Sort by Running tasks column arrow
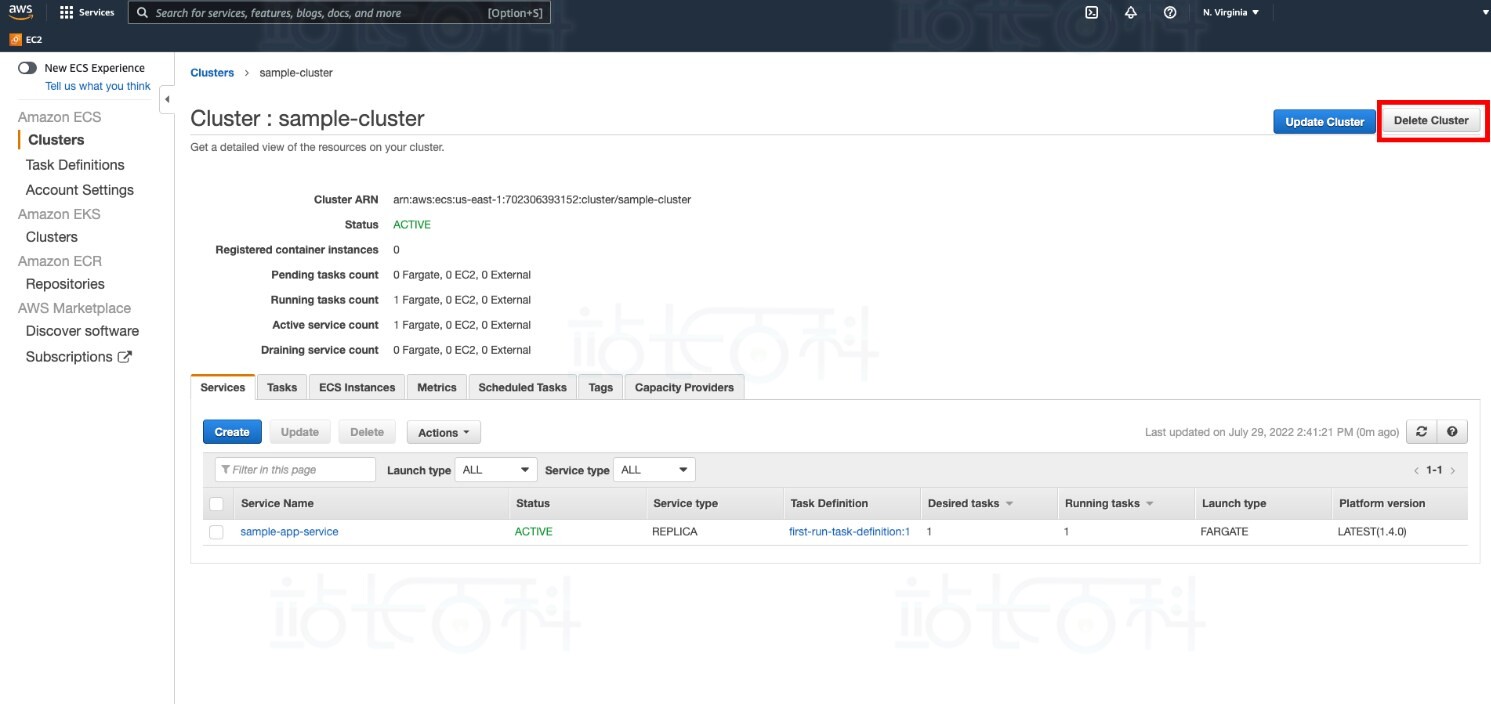 click(x=1150, y=504)
